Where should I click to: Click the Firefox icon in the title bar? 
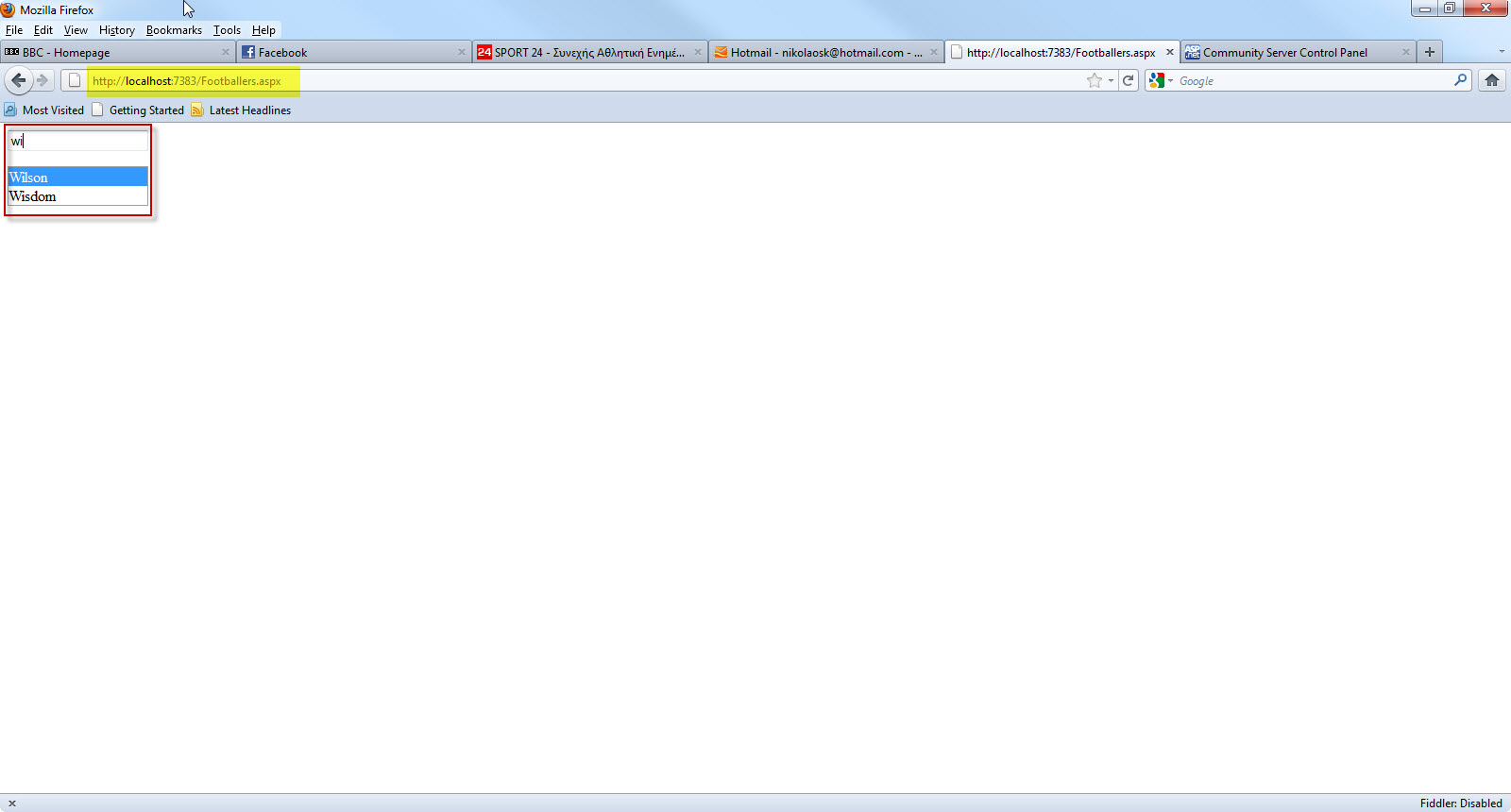pyautogui.click(x=8, y=9)
